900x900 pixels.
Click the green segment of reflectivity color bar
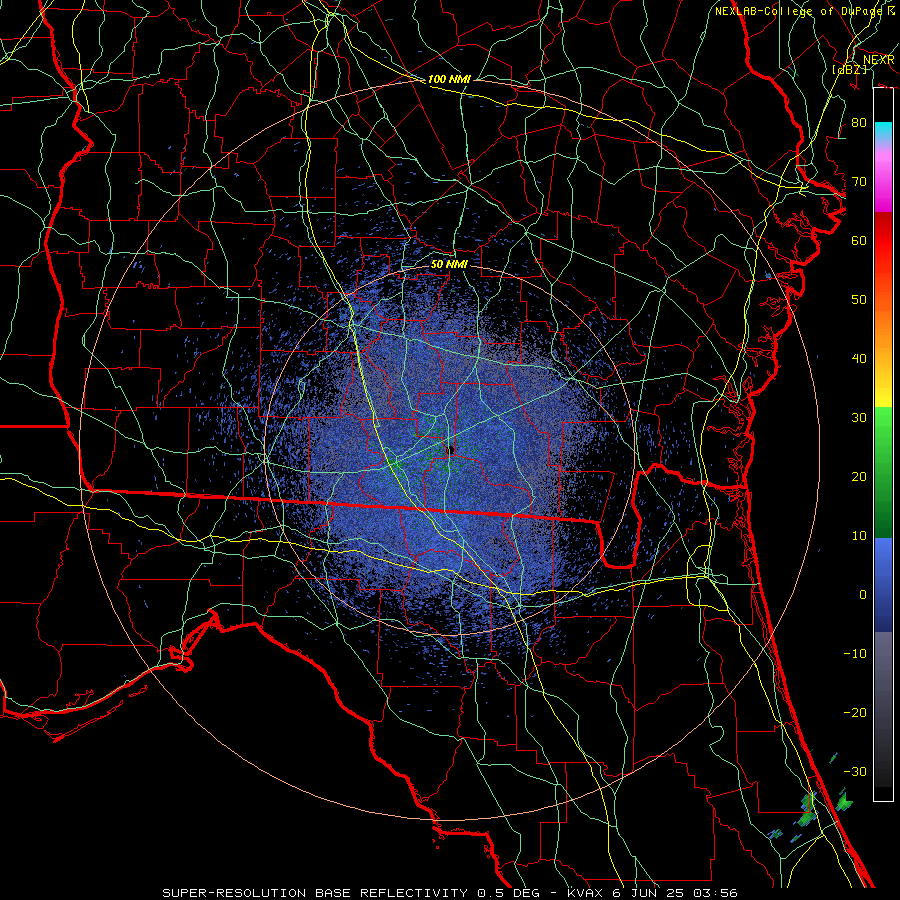883,472
